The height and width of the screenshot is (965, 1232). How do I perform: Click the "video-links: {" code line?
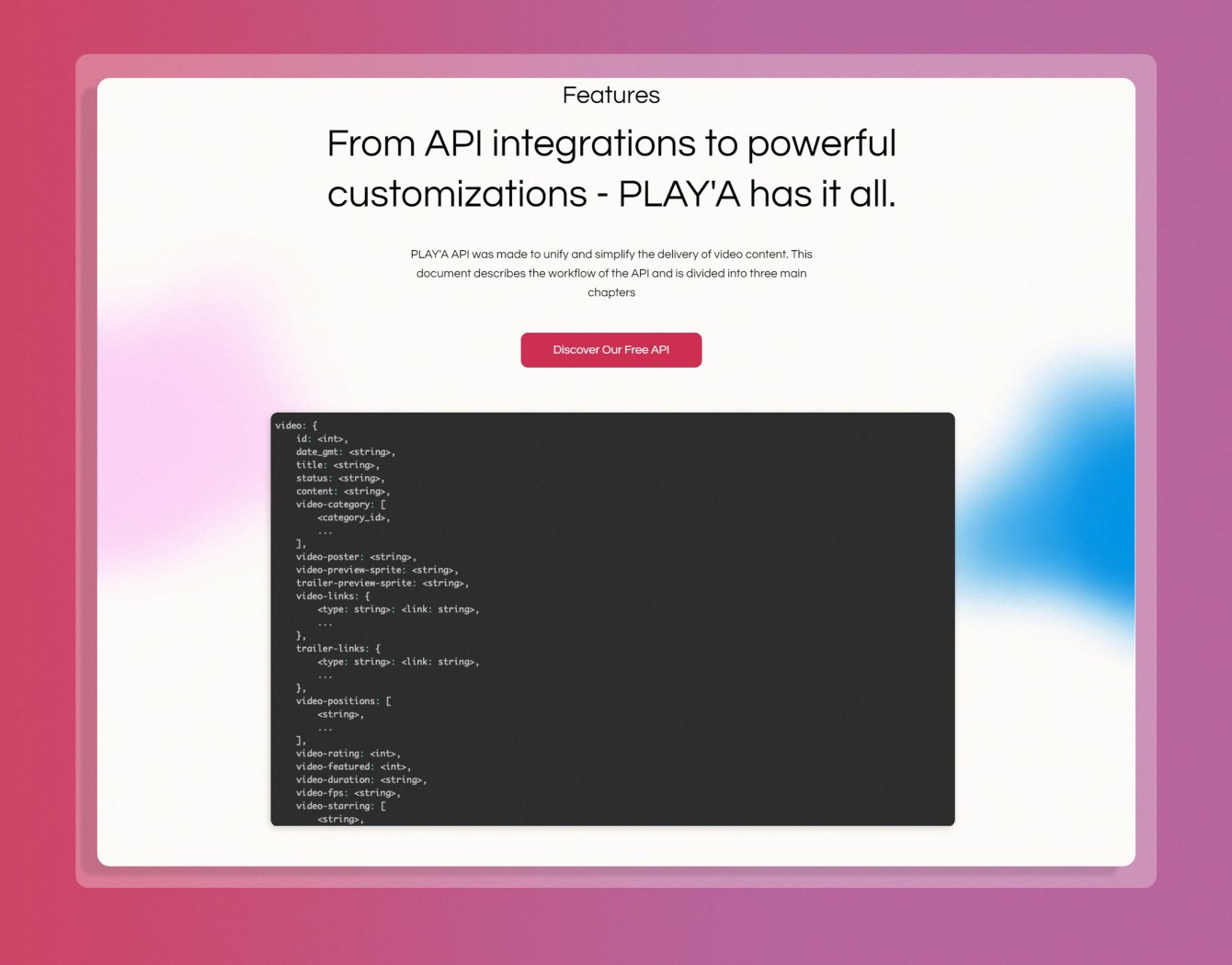(333, 596)
